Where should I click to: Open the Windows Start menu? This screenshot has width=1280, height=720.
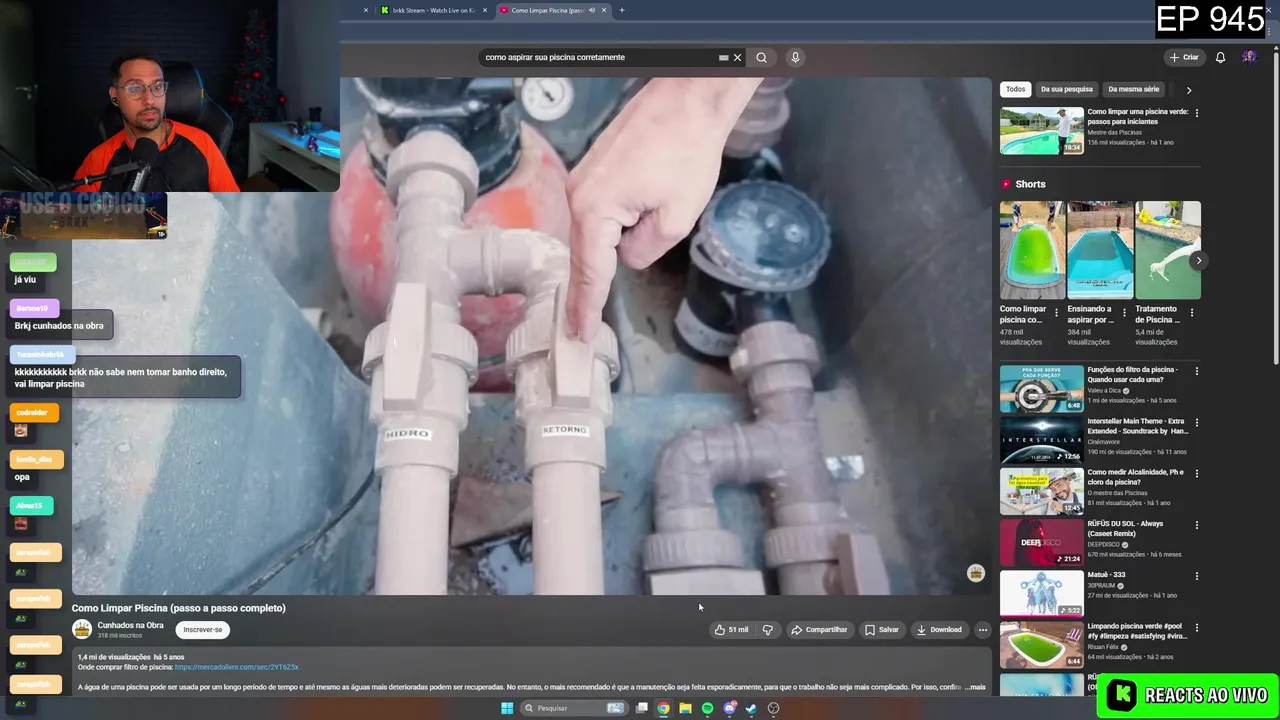[x=507, y=708]
